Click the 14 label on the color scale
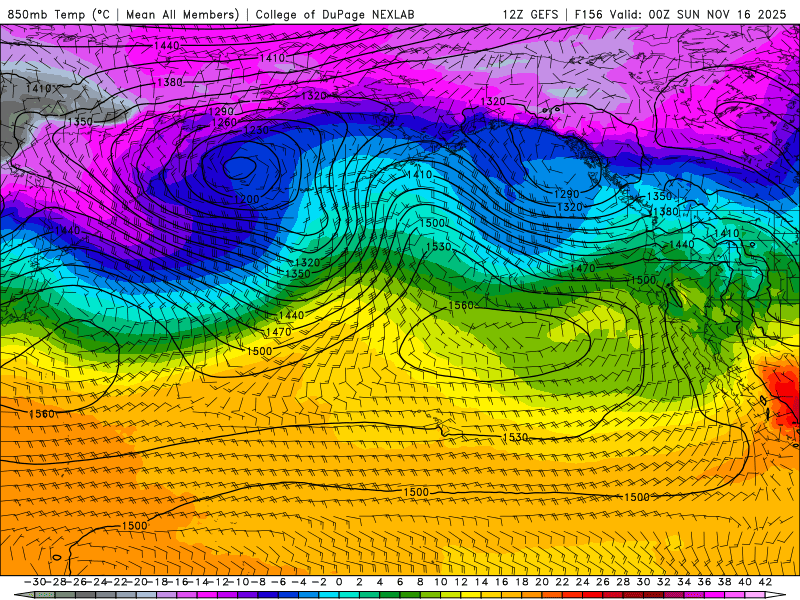 pyautogui.click(x=481, y=582)
